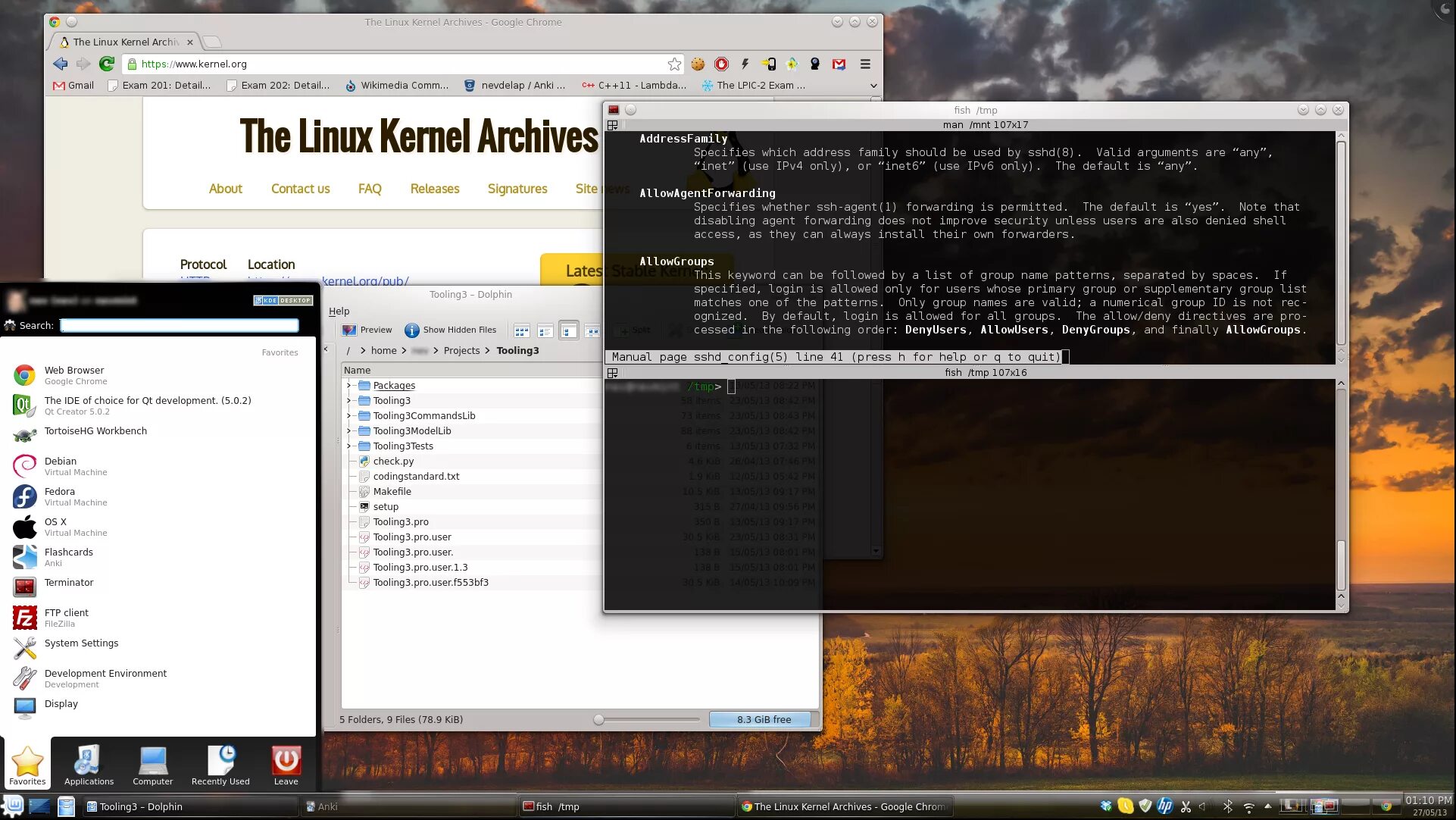Bookmark this page with the star icon
This screenshot has height=820, width=1456.
click(x=674, y=64)
